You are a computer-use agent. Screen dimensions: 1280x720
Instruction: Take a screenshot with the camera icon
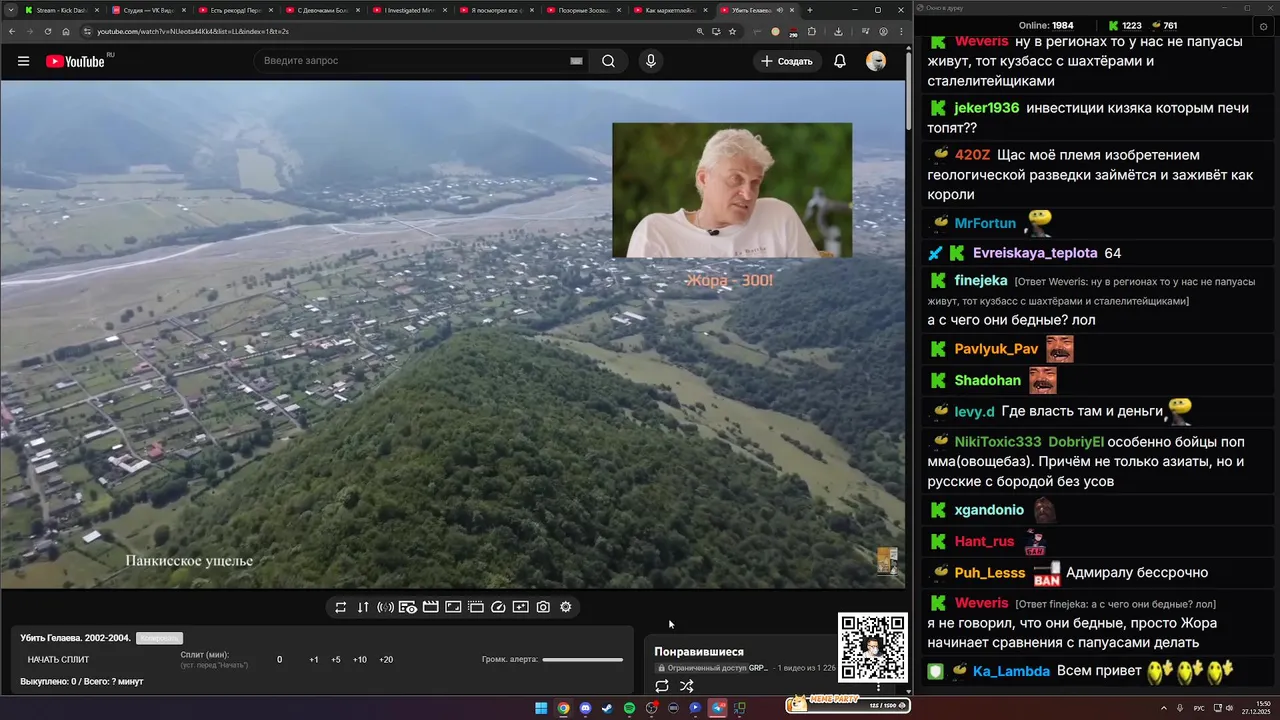point(543,607)
